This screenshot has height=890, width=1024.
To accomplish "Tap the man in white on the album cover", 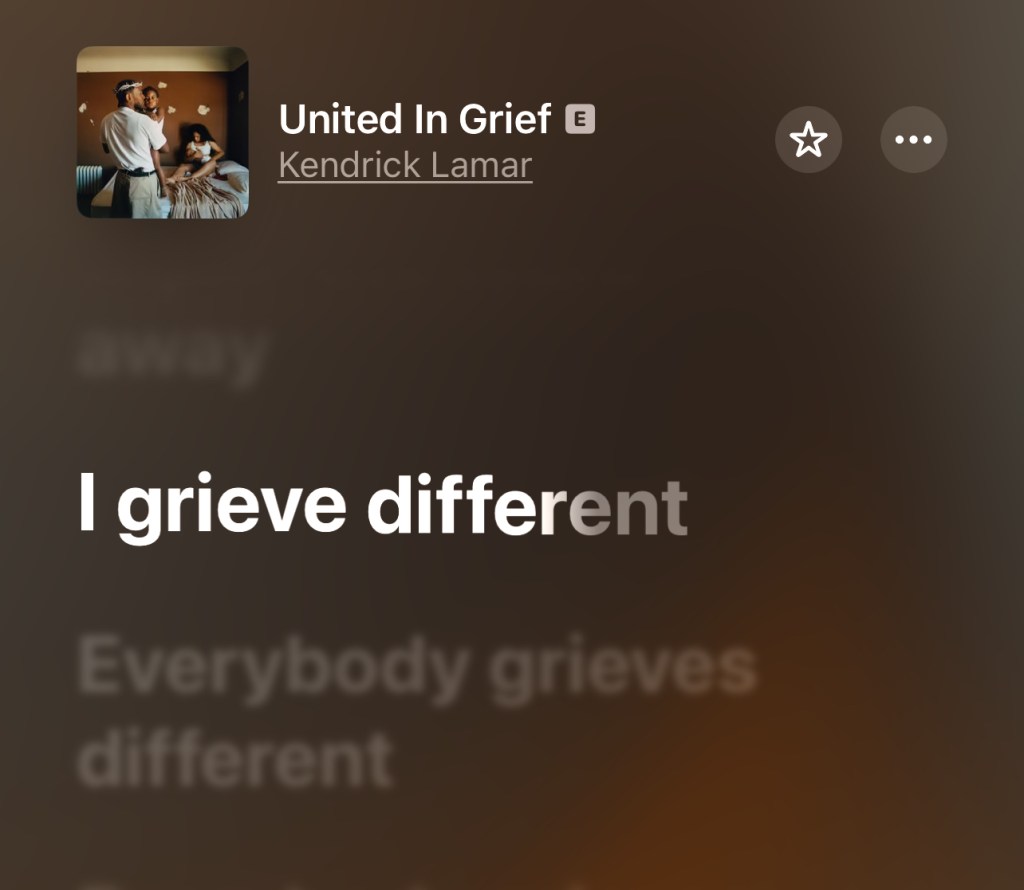I will 133,150.
